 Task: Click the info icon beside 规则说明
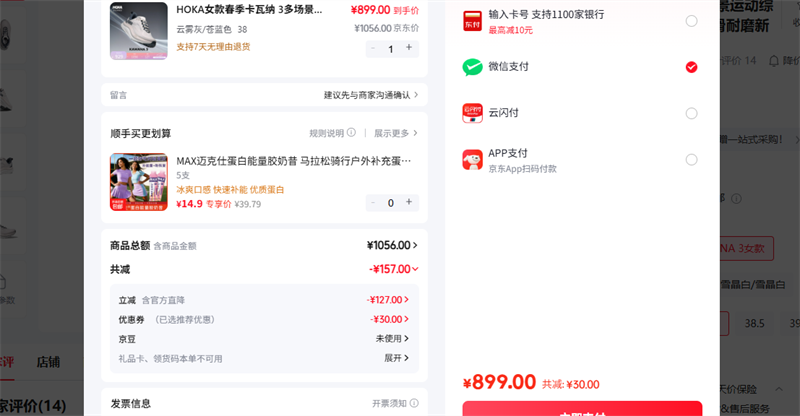[351, 133]
